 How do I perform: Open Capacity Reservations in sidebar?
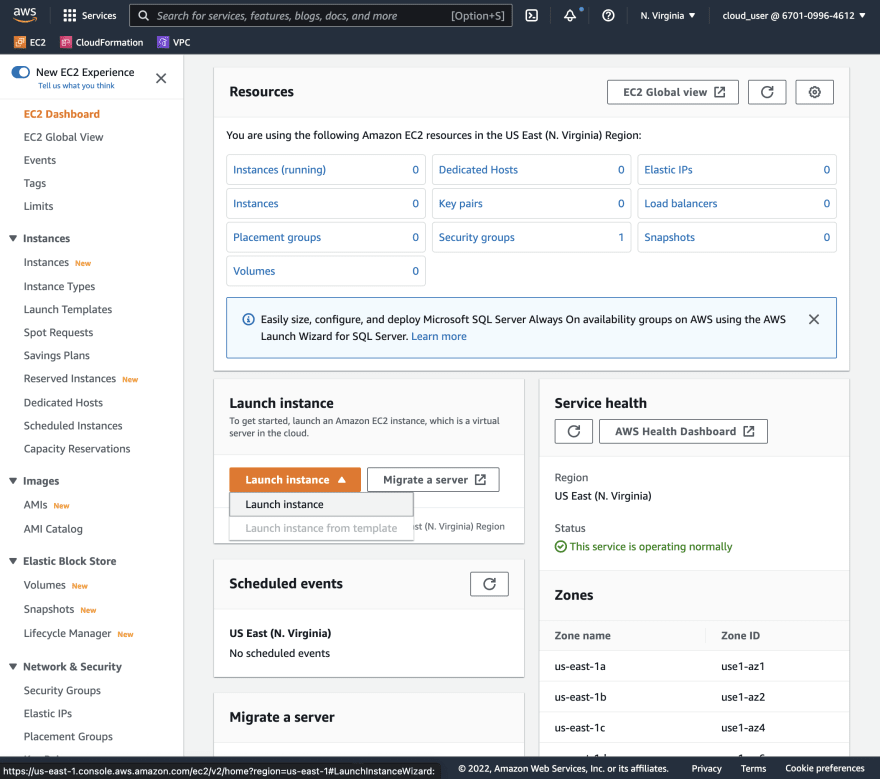77,448
